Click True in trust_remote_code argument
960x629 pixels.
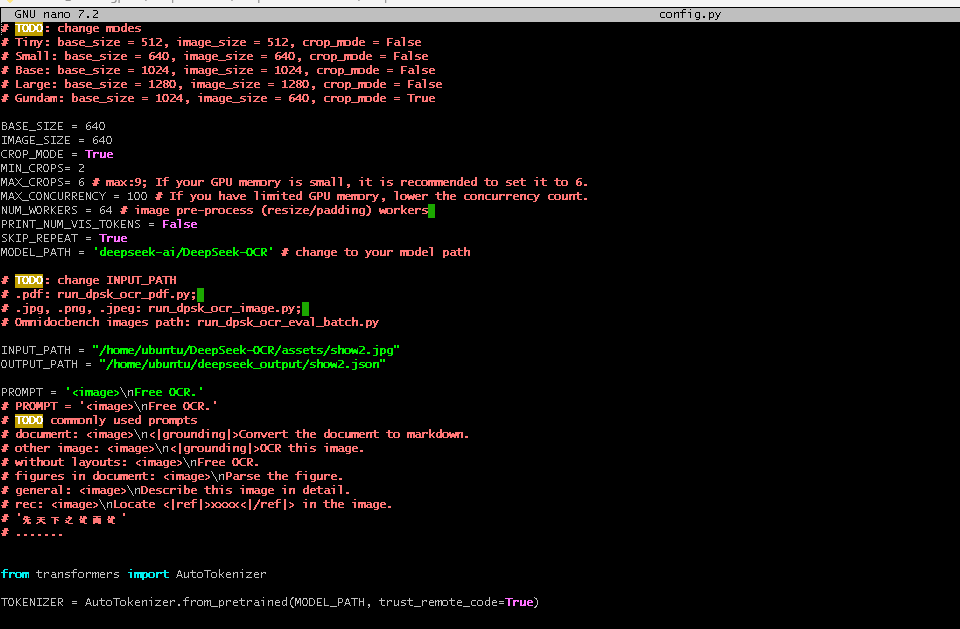click(x=519, y=602)
